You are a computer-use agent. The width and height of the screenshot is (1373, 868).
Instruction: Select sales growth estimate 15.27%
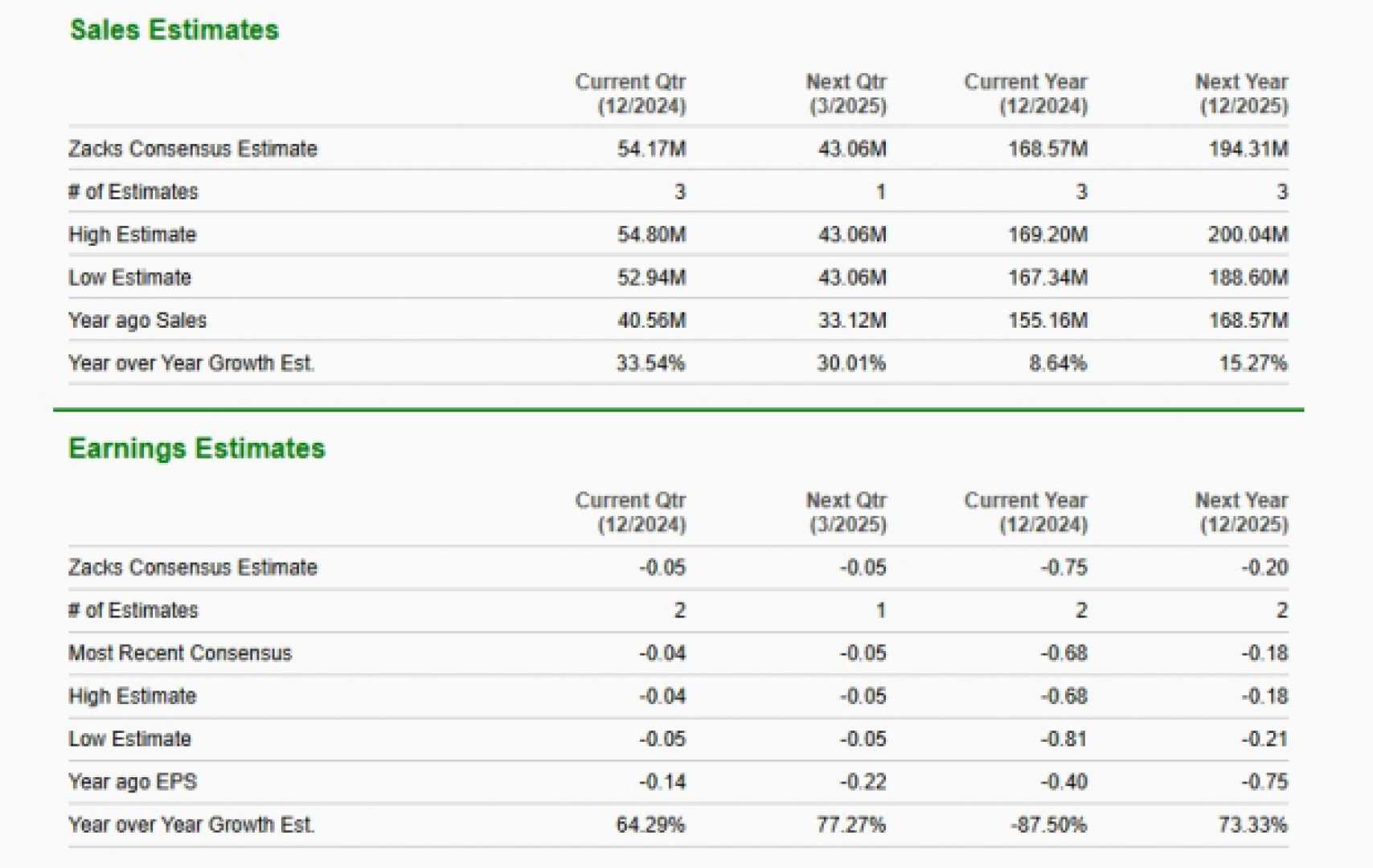click(x=1252, y=363)
